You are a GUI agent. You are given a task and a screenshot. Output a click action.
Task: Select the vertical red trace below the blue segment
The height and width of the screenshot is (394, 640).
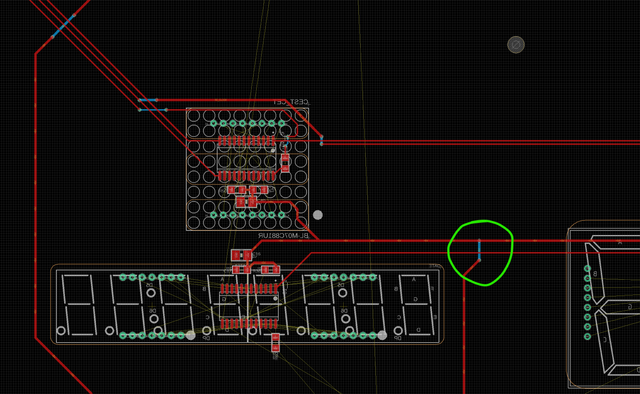coord(464,335)
